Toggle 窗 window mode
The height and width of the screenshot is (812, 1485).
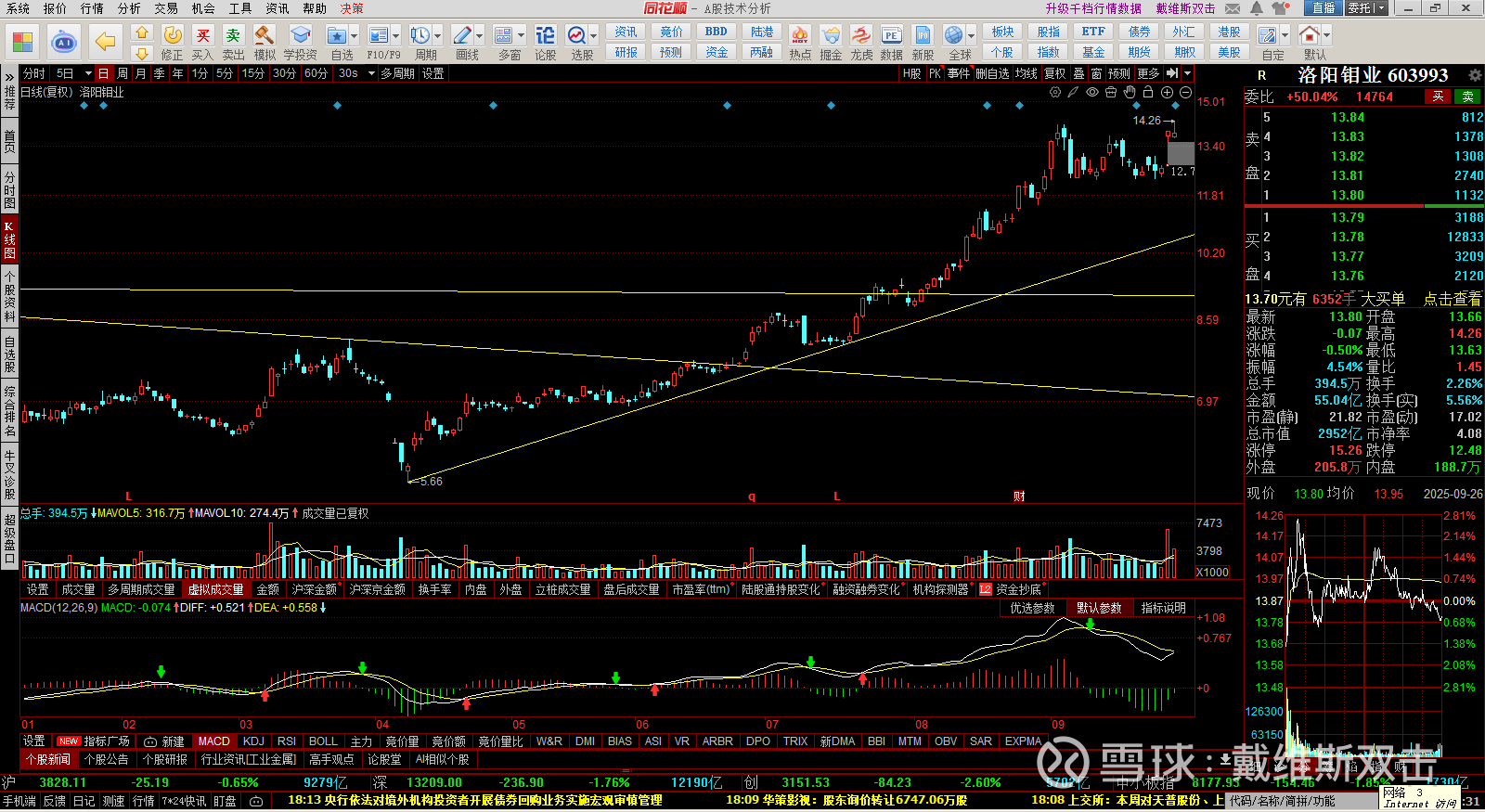point(1096,73)
